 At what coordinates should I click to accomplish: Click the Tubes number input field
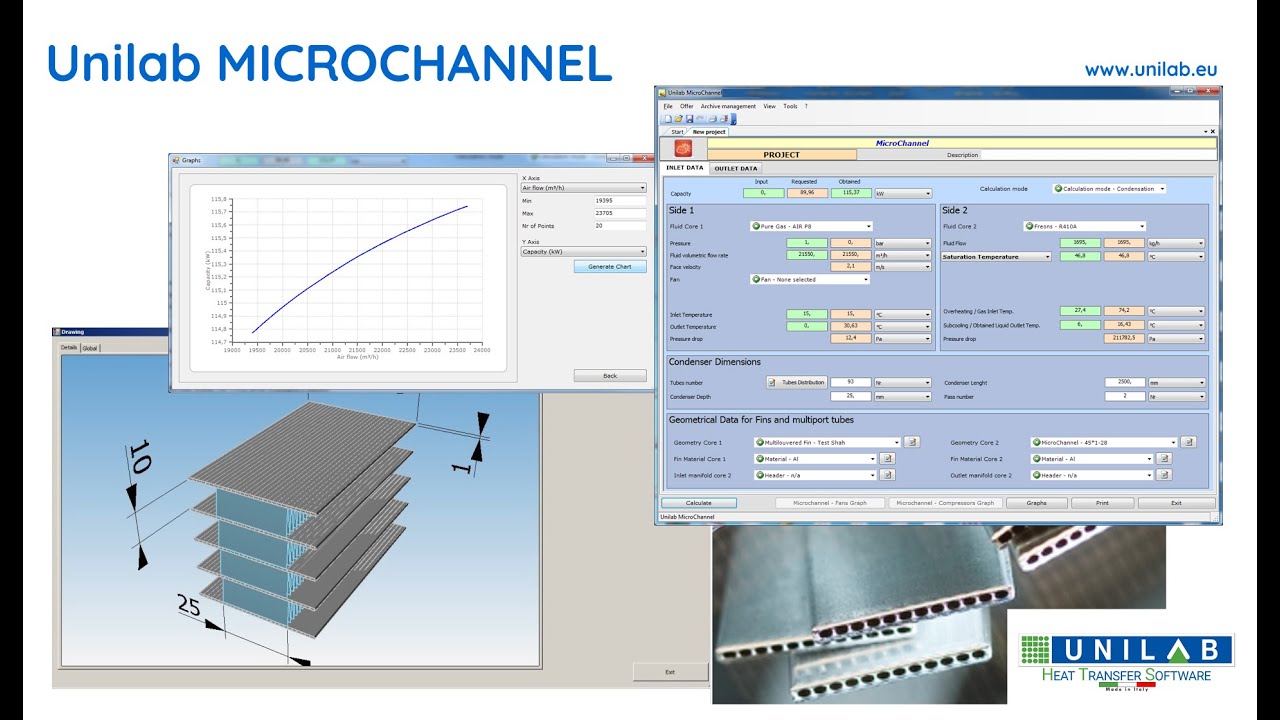coord(850,382)
